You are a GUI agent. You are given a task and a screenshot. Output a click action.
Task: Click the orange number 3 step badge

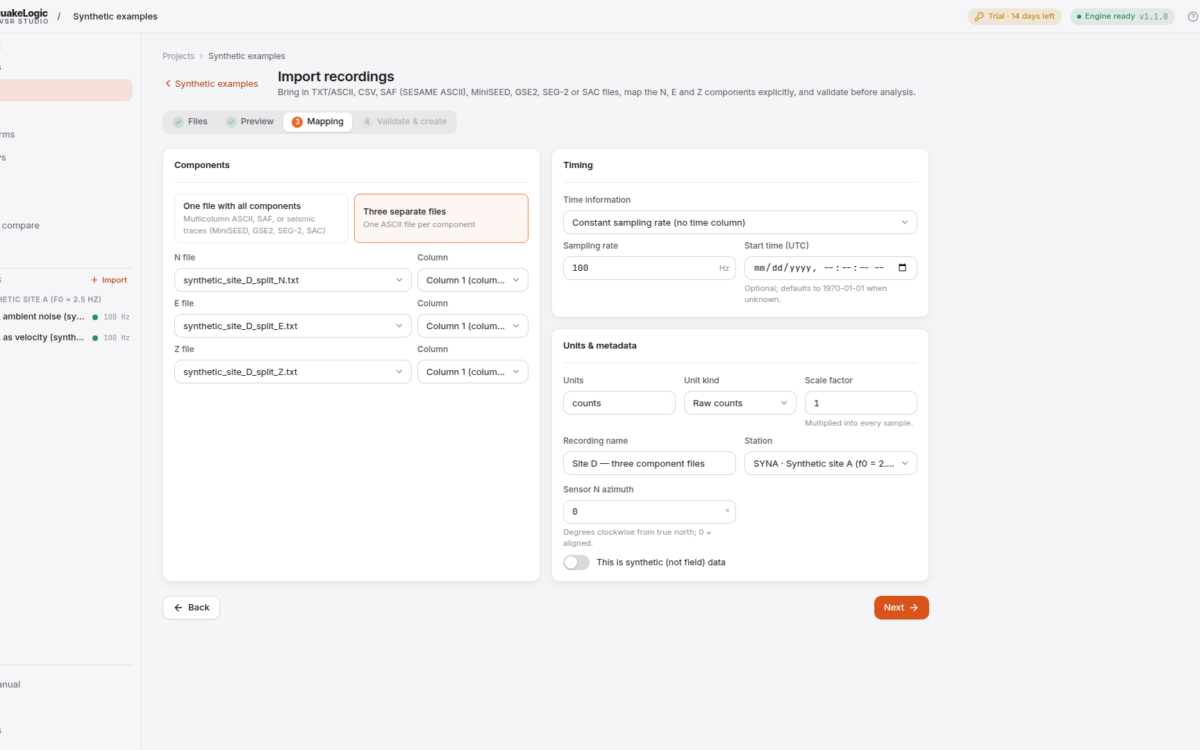click(x=297, y=122)
